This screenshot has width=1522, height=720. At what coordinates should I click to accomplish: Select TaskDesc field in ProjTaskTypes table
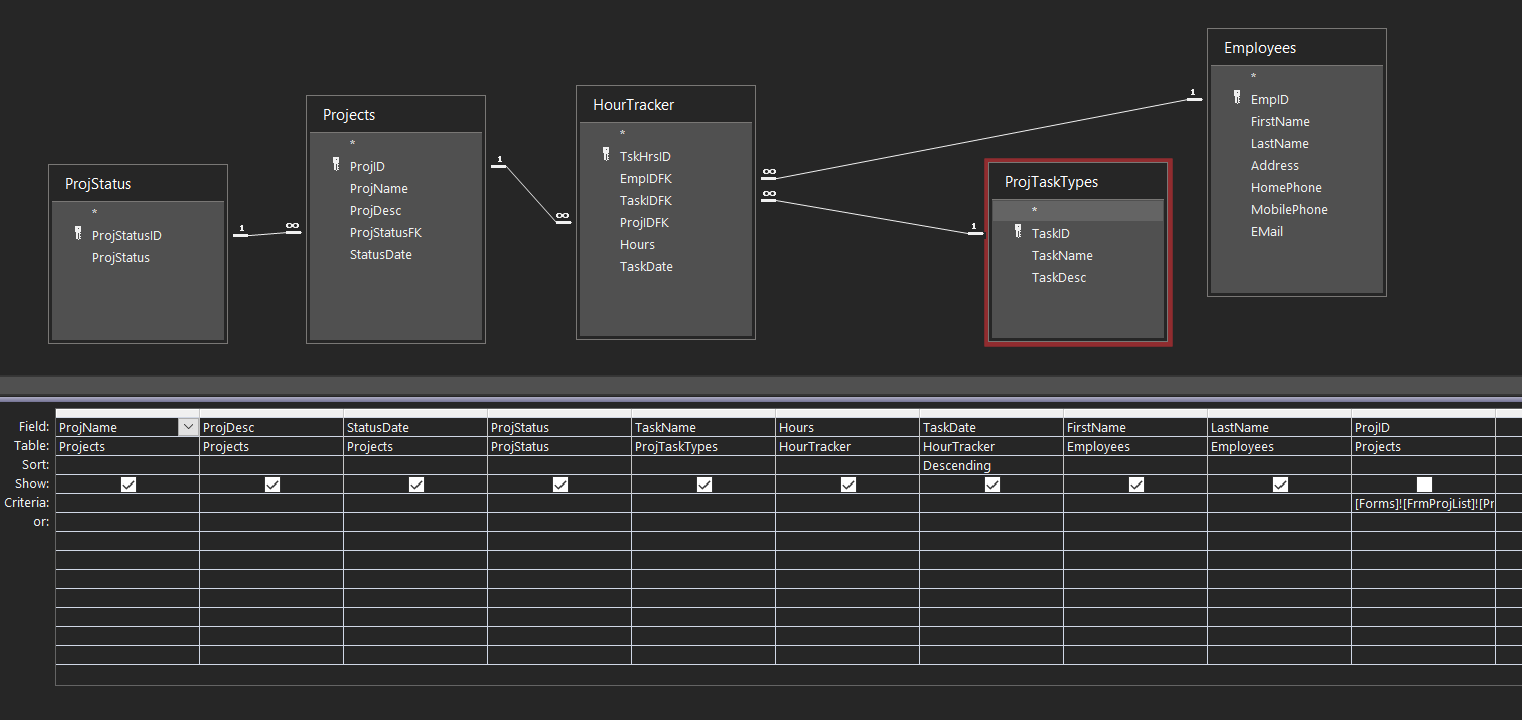pyautogui.click(x=1059, y=278)
